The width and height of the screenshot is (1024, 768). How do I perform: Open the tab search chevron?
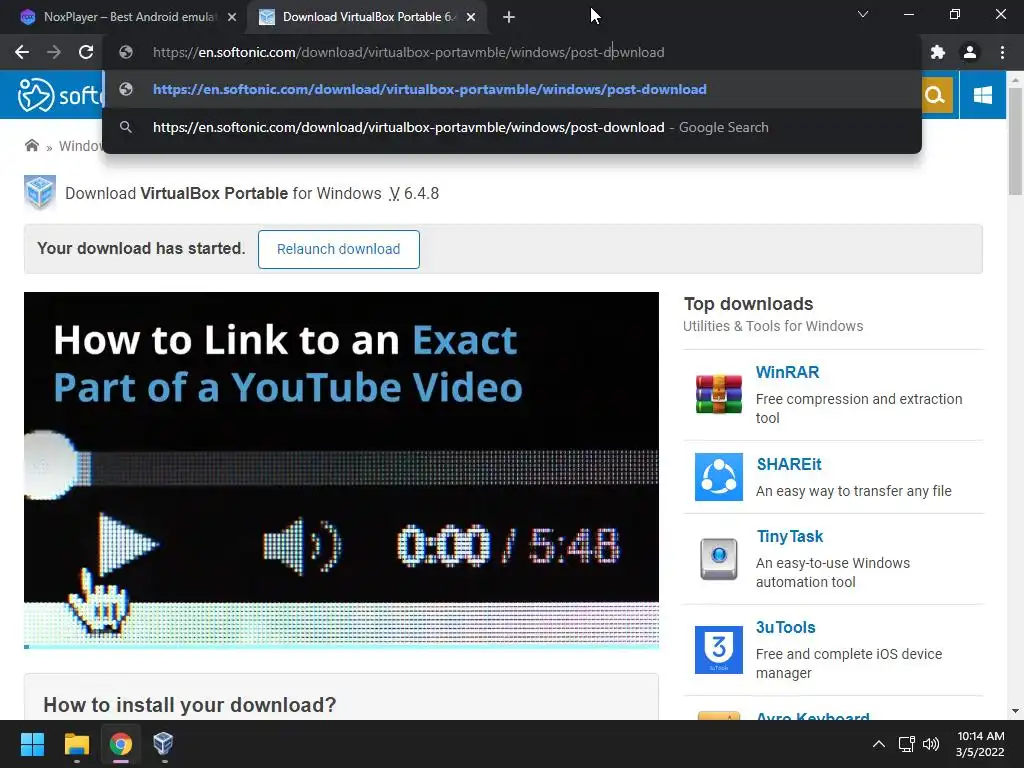tap(863, 14)
